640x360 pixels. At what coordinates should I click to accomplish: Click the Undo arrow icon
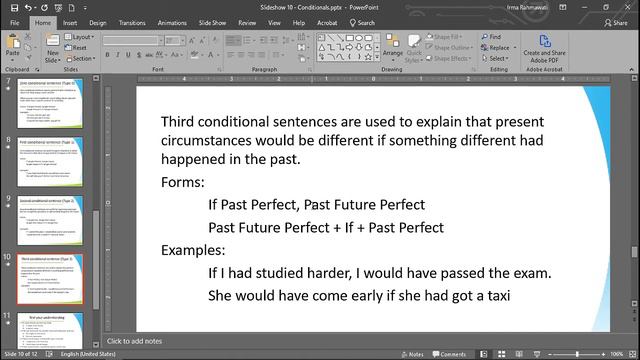(28, 8)
